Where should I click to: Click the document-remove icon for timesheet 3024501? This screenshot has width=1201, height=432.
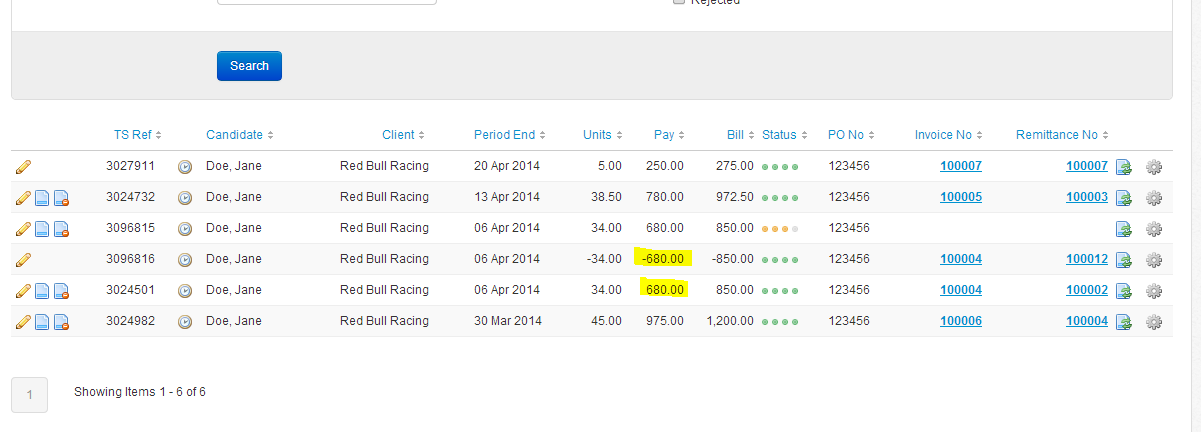(x=61, y=291)
